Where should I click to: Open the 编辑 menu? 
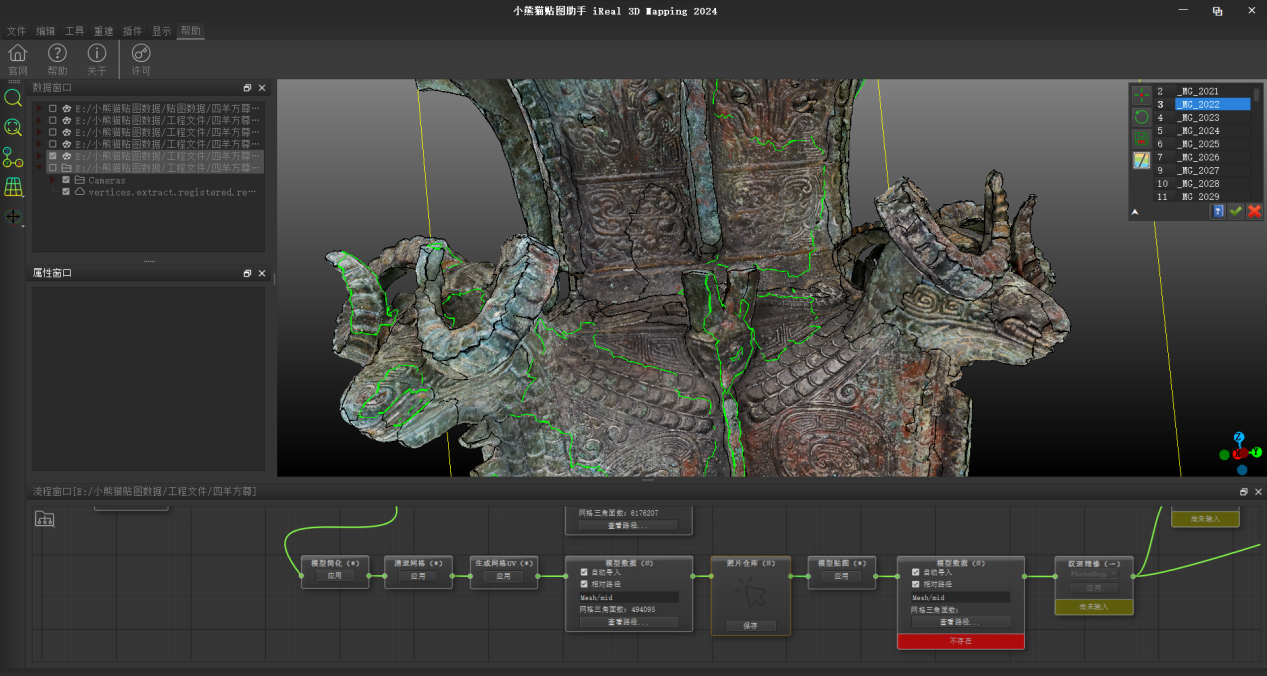(46, 31)
